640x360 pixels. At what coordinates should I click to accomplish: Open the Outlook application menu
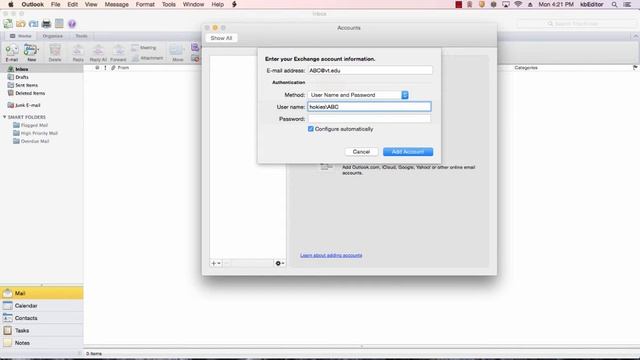[x=32, y=4]
